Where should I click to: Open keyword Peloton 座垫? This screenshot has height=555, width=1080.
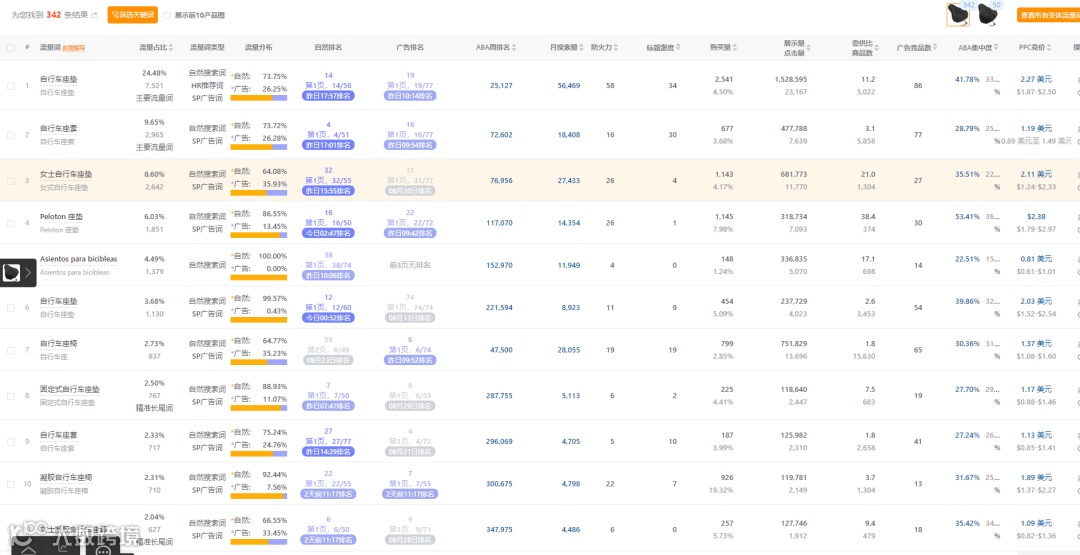[x=61, y=217]
